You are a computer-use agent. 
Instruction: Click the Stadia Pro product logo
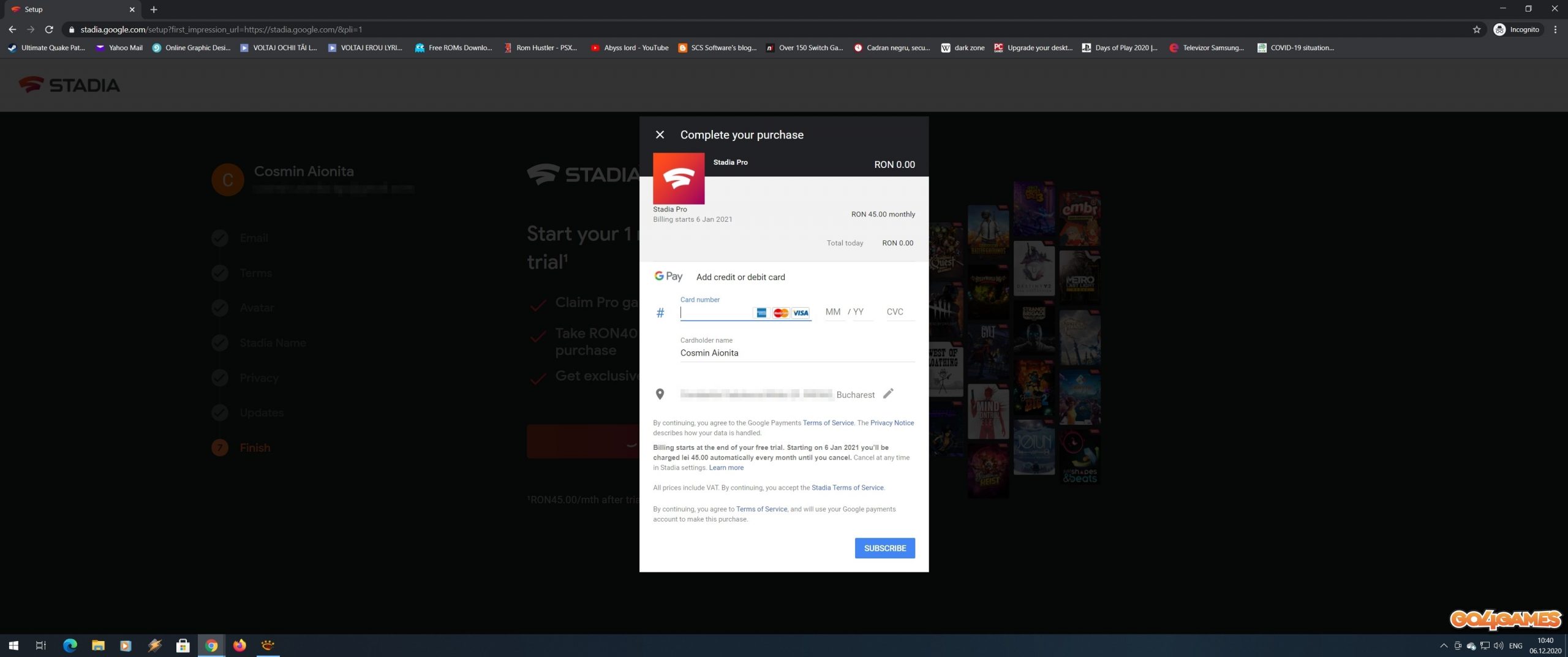679,178
